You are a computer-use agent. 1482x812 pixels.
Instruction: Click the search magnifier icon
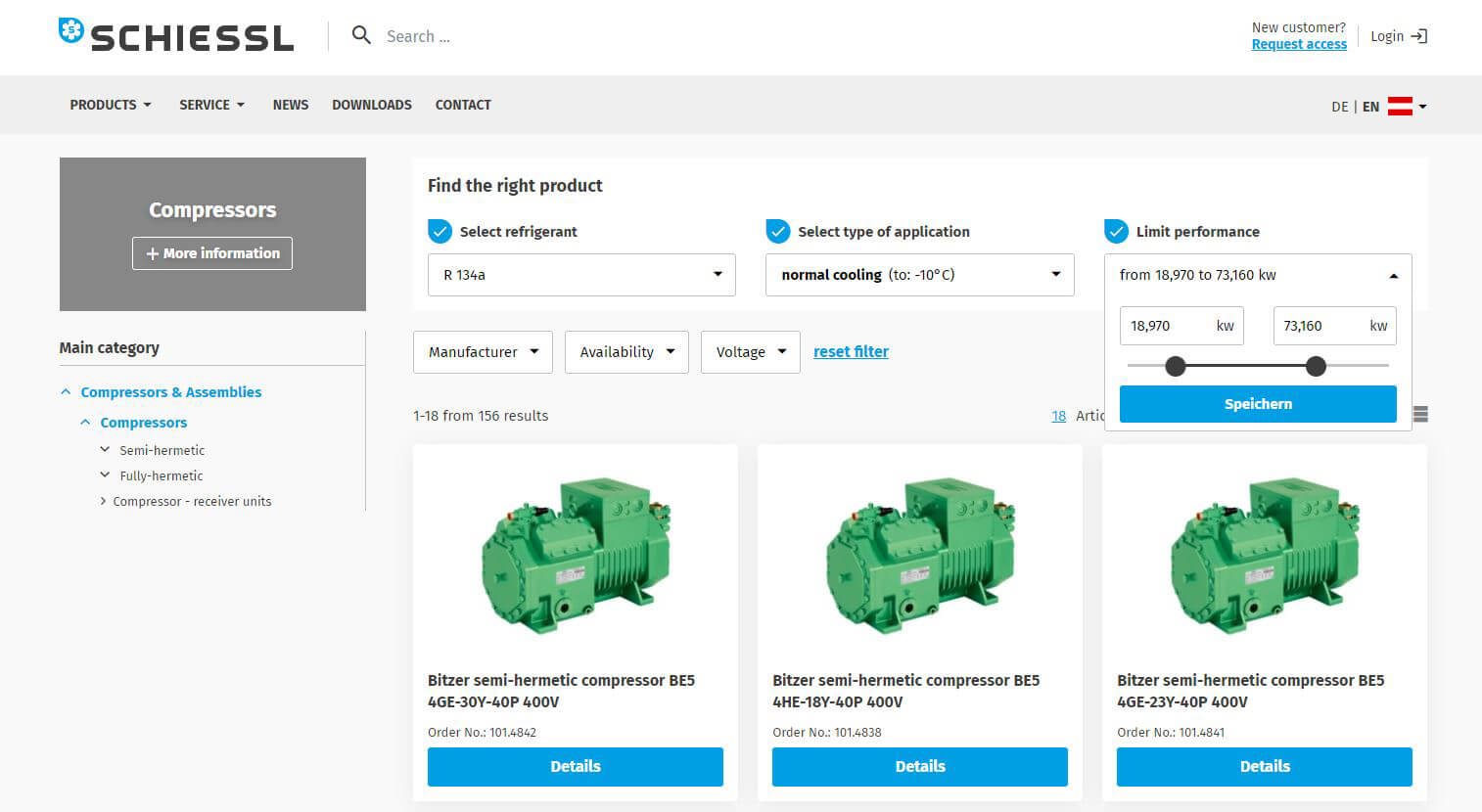pyautogui.click(x=361, y=36)
